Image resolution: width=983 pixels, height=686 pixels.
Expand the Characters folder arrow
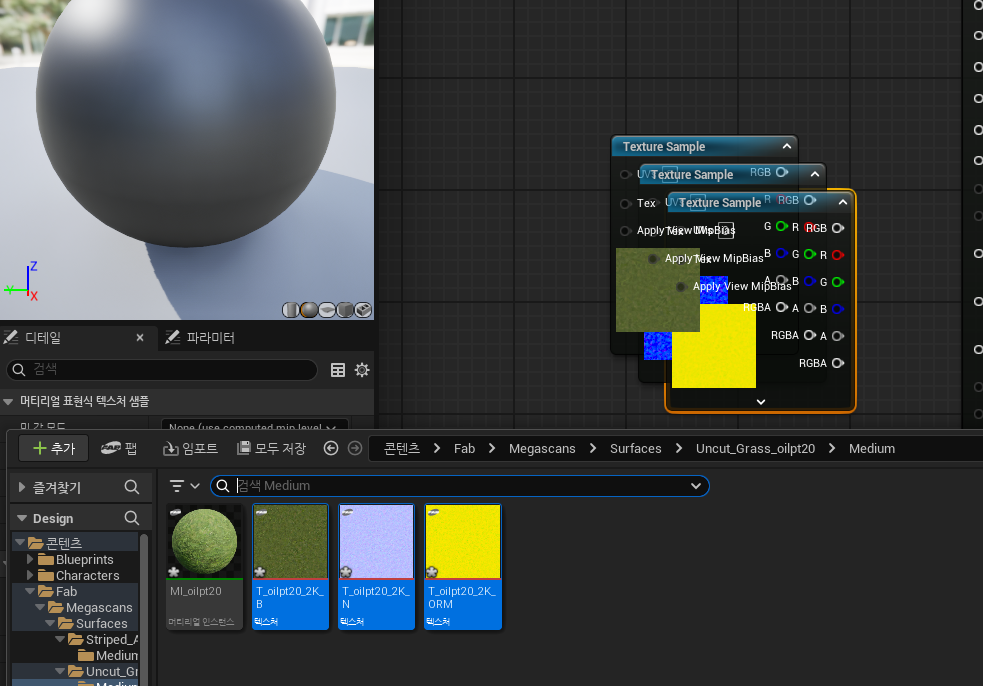[29, 574]
